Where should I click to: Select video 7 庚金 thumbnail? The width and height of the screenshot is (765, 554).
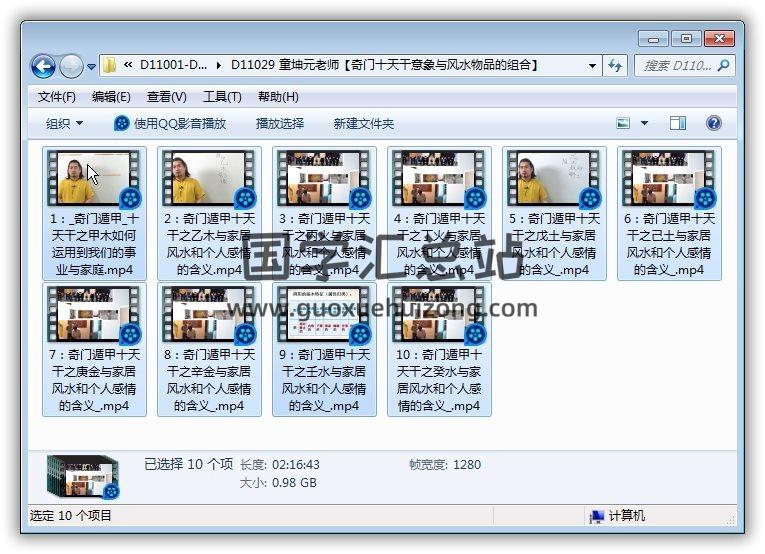click(94, 314)
